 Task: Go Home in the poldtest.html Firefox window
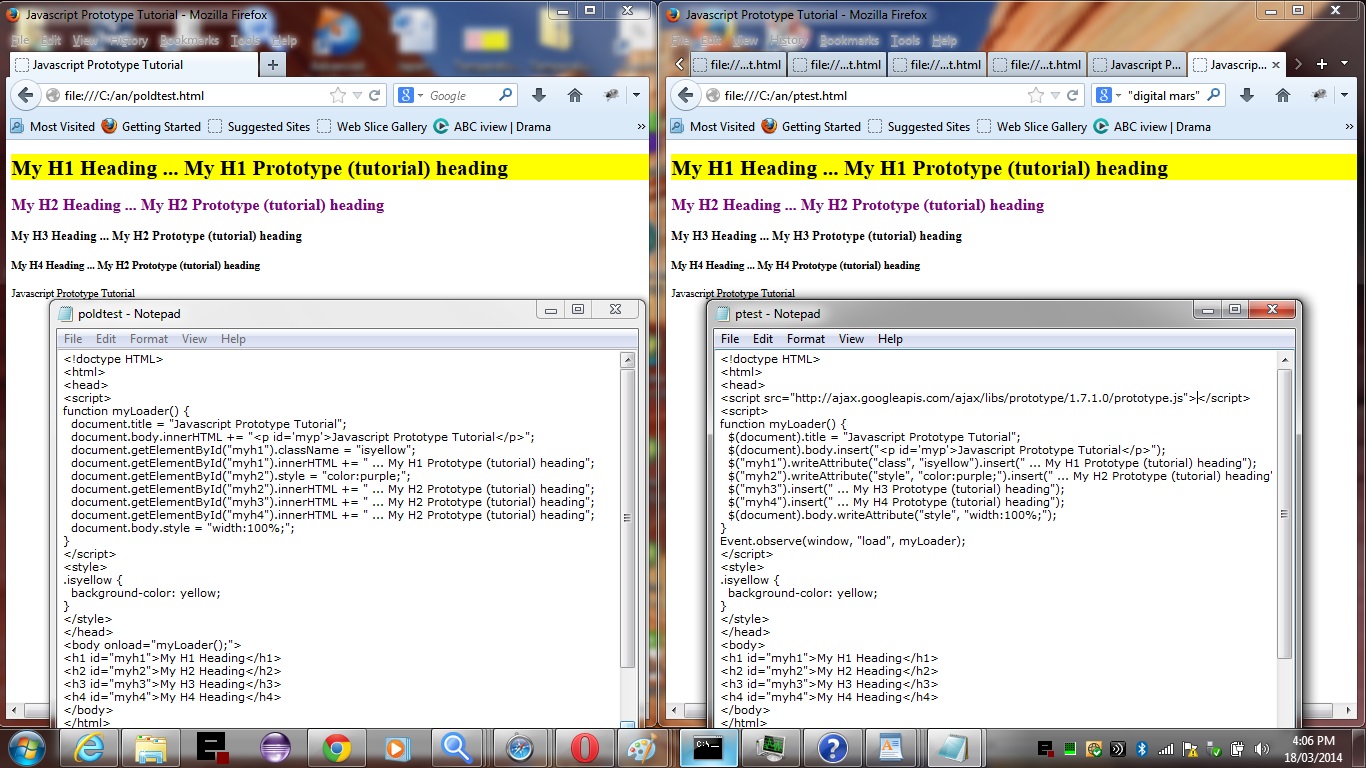[574, 96]
